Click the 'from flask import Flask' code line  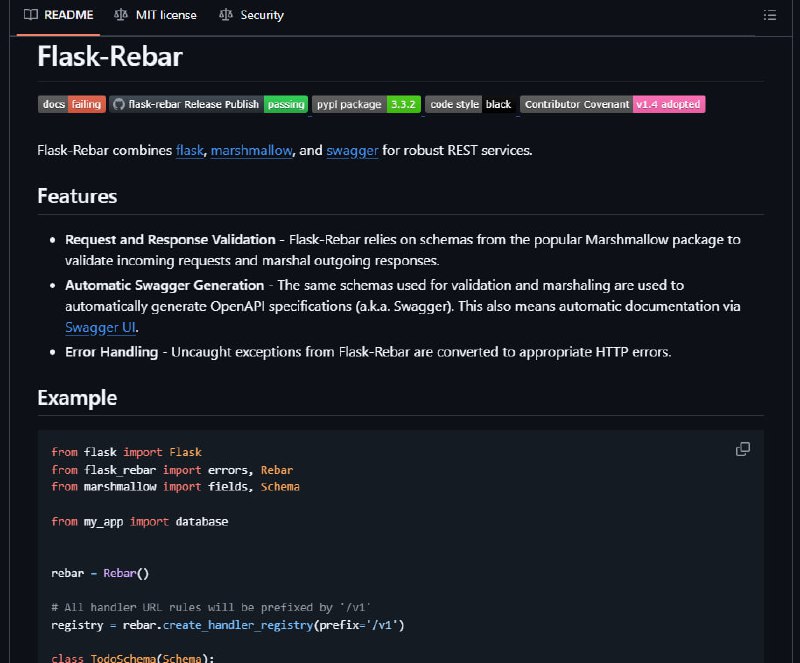coord(127,452)
